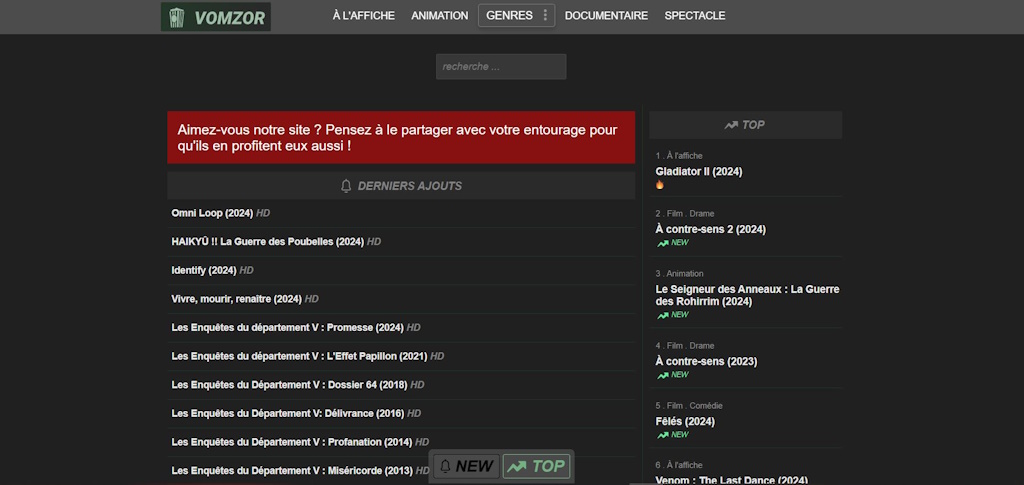Open Département V : Miséricorde (2013)
Screen dimensions: 1024x485
coord(292,471)
